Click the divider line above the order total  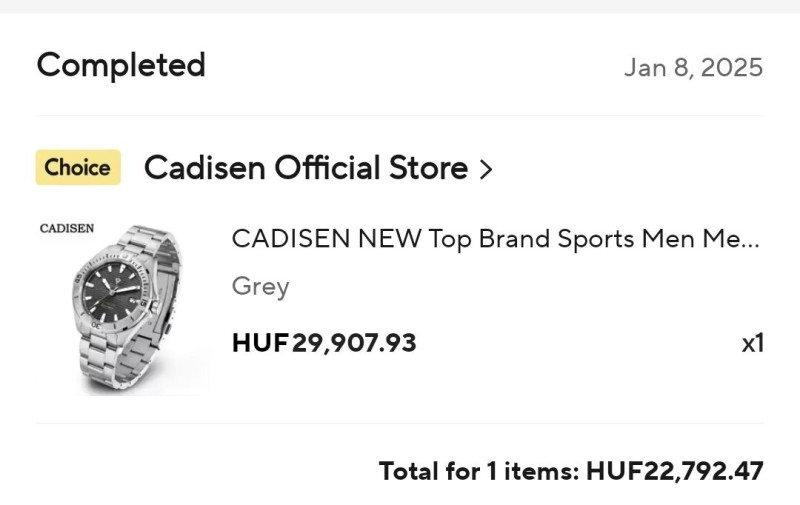(x=400, y=423)
